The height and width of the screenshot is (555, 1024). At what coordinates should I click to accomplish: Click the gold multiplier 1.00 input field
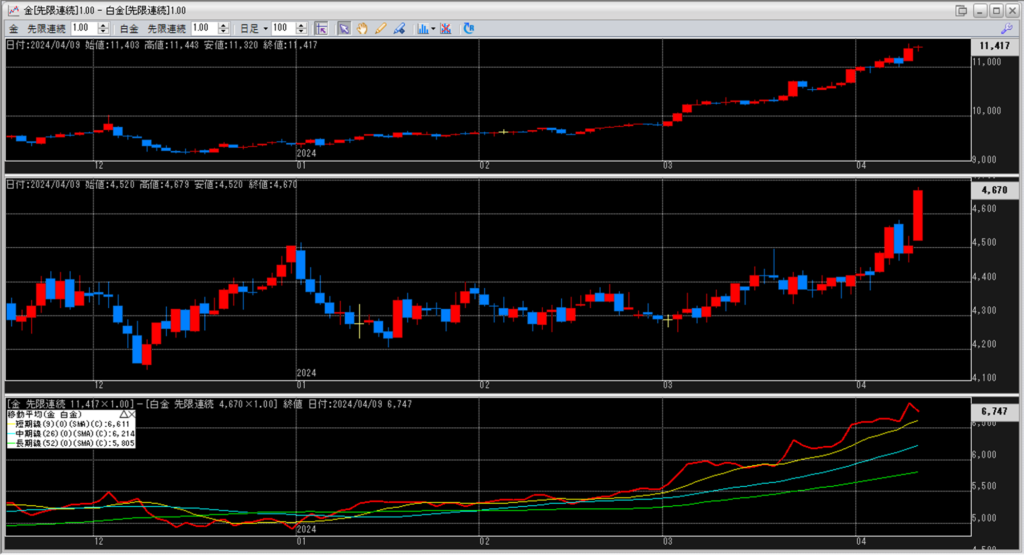[81, 28]
